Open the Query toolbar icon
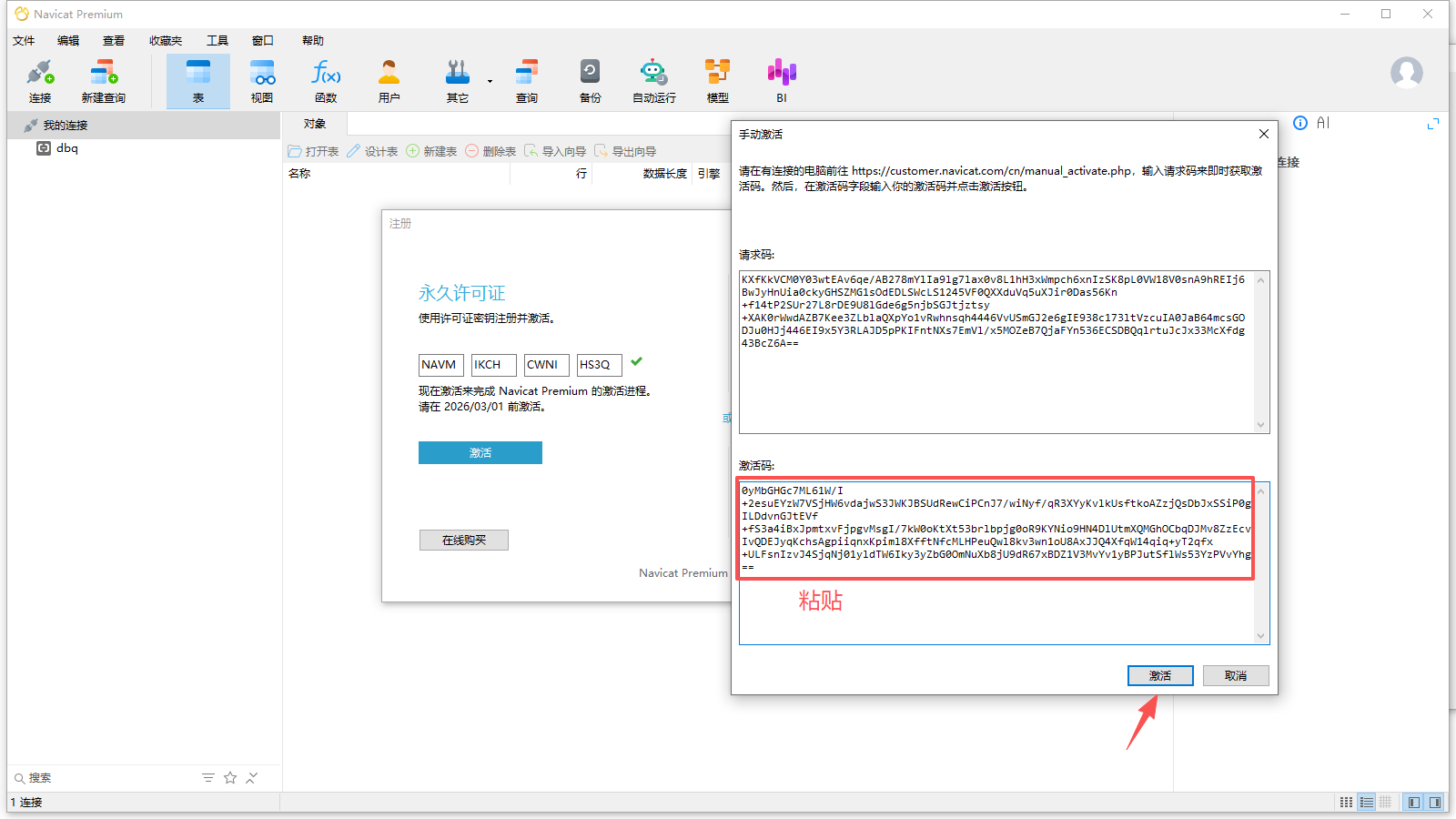This screenshot has height=819, width=1456. (526, 81)
